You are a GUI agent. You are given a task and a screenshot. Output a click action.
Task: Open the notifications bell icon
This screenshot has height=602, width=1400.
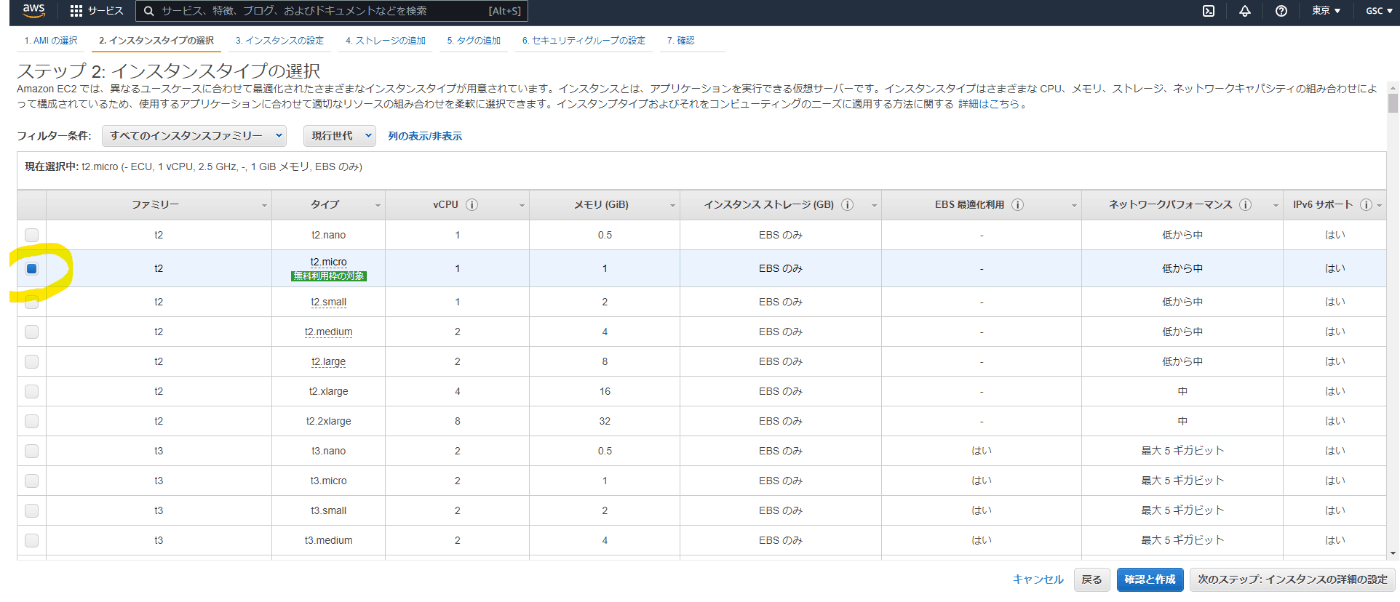point(1245,11)
